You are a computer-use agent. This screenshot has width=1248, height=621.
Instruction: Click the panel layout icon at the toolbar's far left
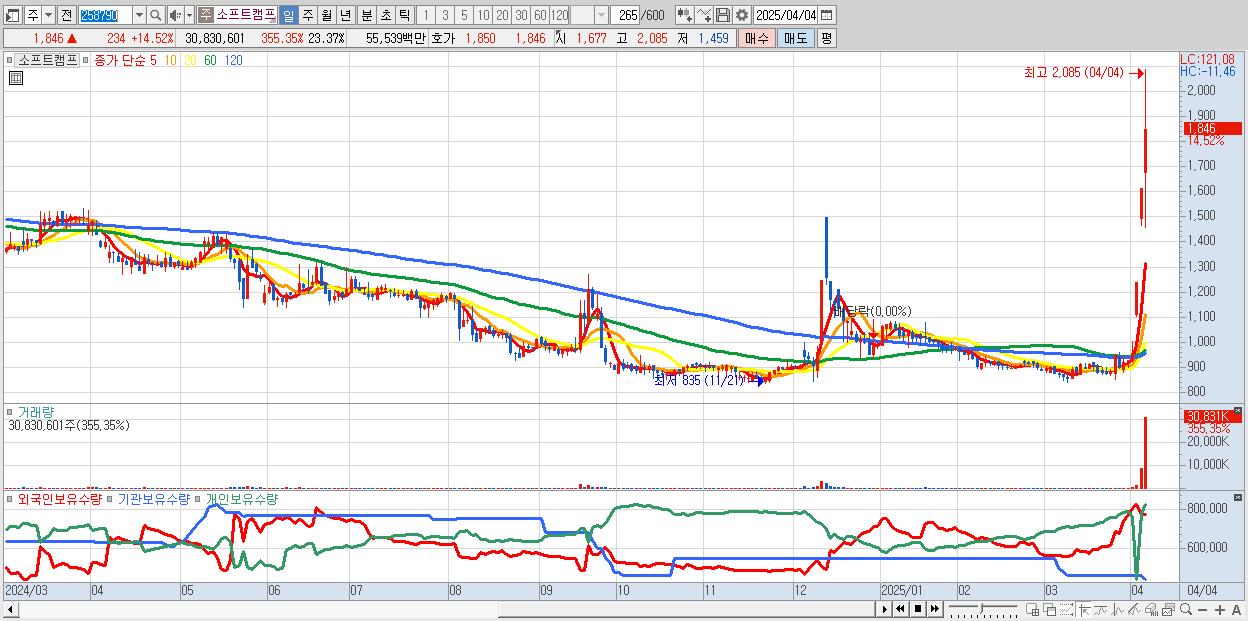(x=13, y=15)
